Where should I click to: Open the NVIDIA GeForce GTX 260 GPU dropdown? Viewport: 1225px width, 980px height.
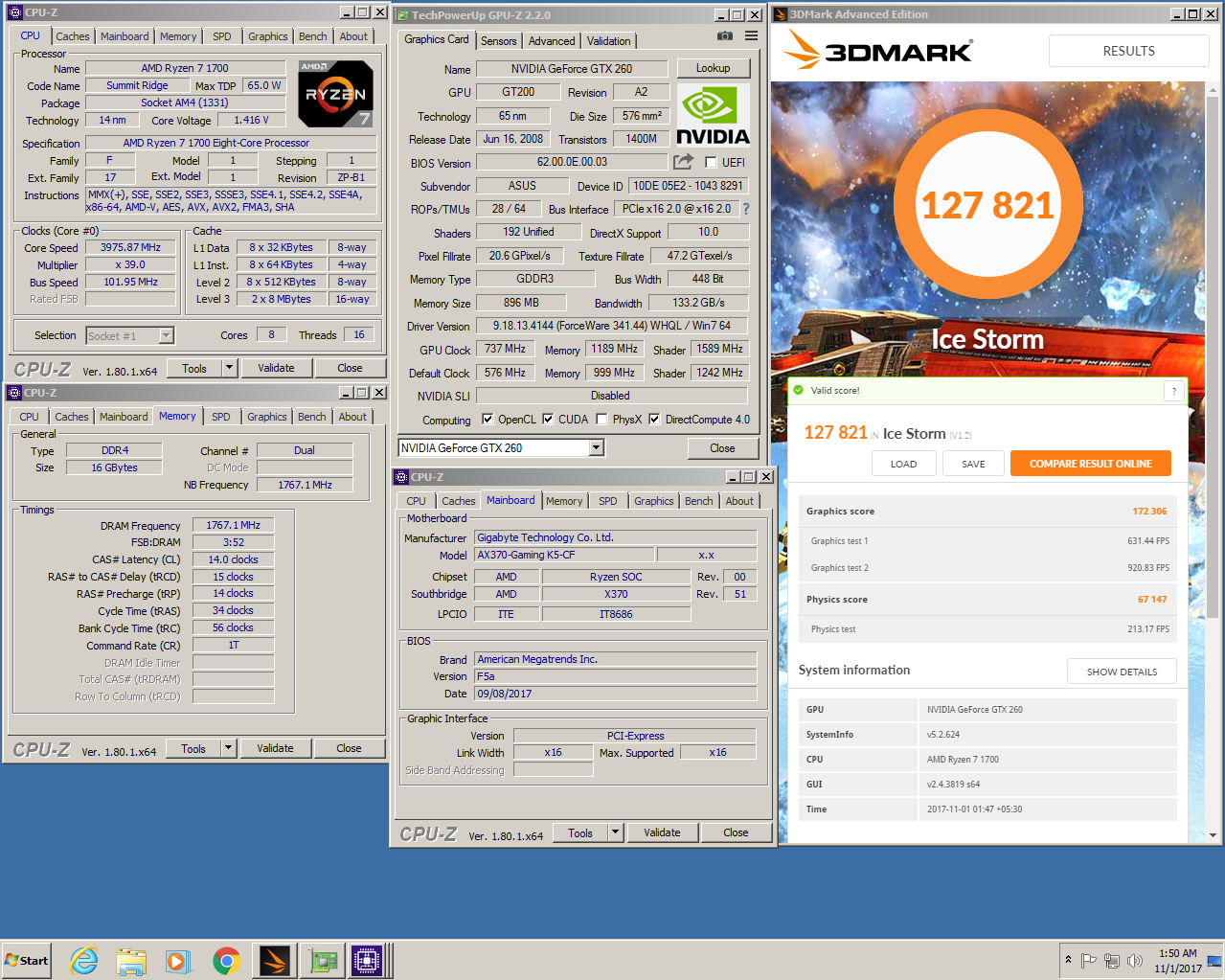(x=597, y=447)
